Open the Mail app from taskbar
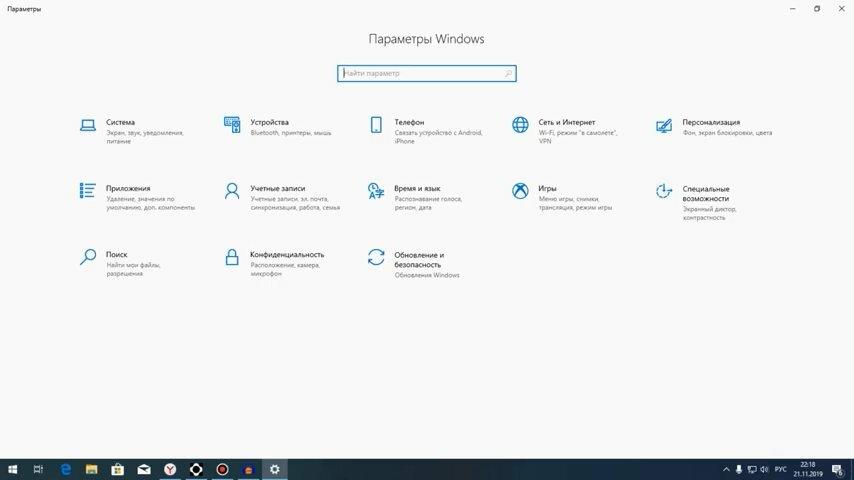The height and width of the screenshot is (480, 854). coord(144,469)
